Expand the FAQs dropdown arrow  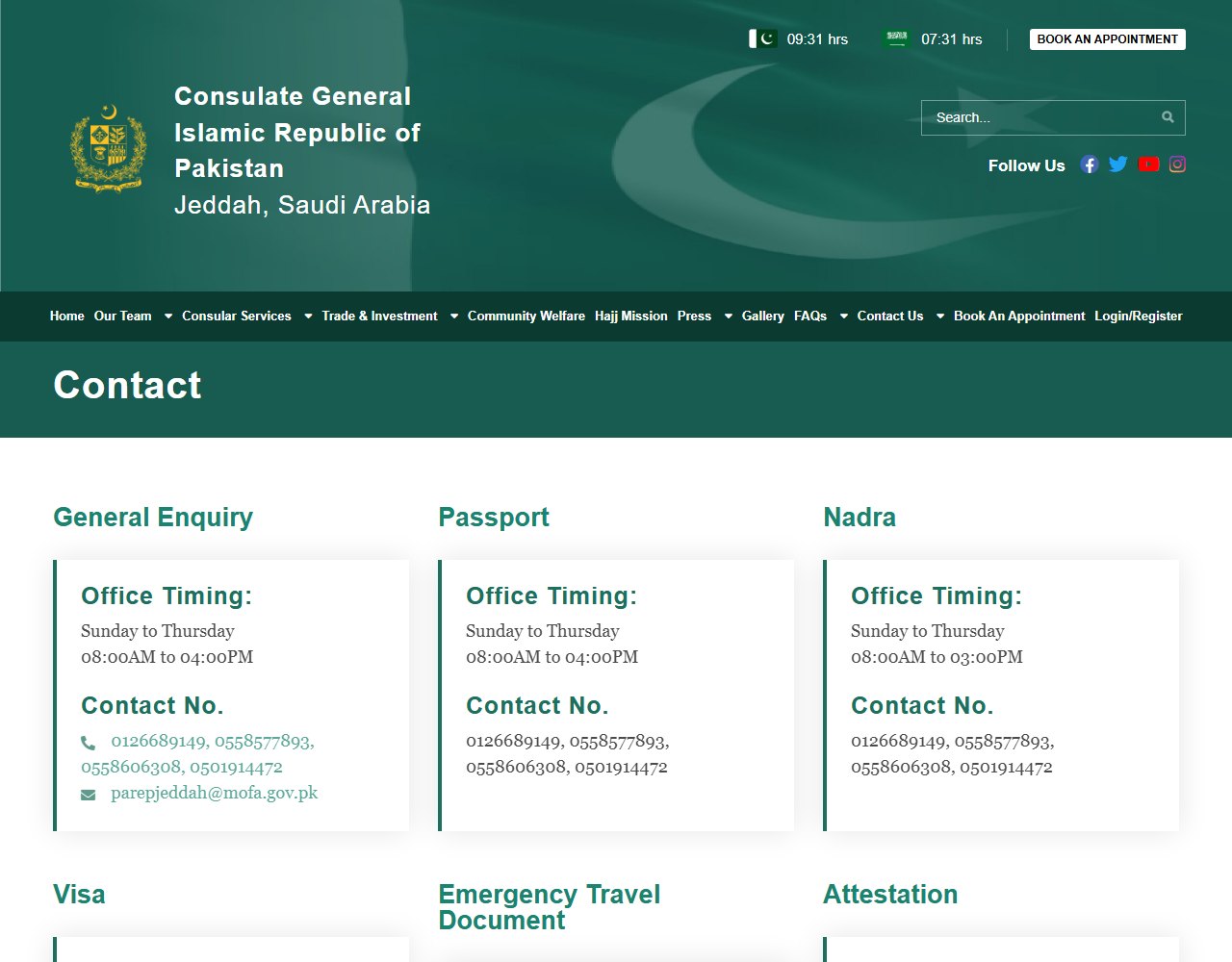tap(844, 316)
